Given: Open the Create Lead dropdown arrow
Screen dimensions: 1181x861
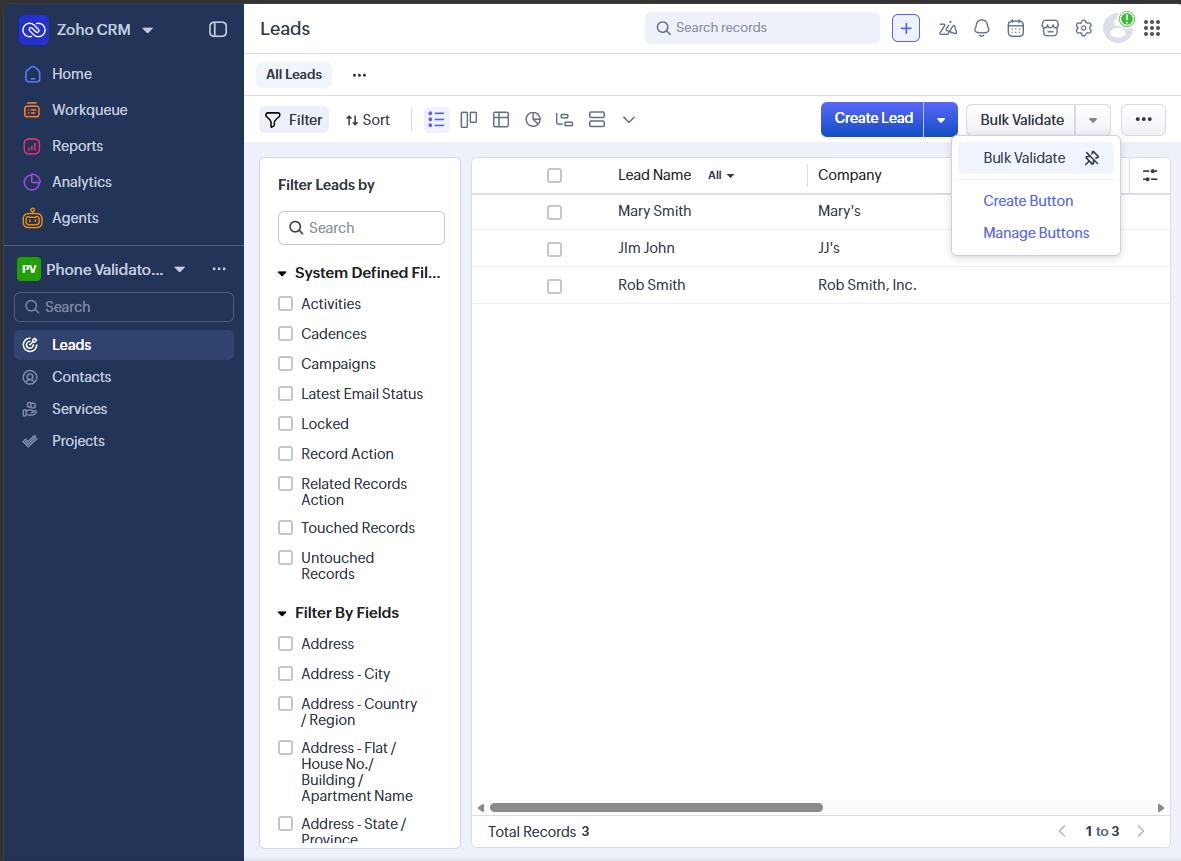Looking at the screenshot, I should click(x=941, y=120).
